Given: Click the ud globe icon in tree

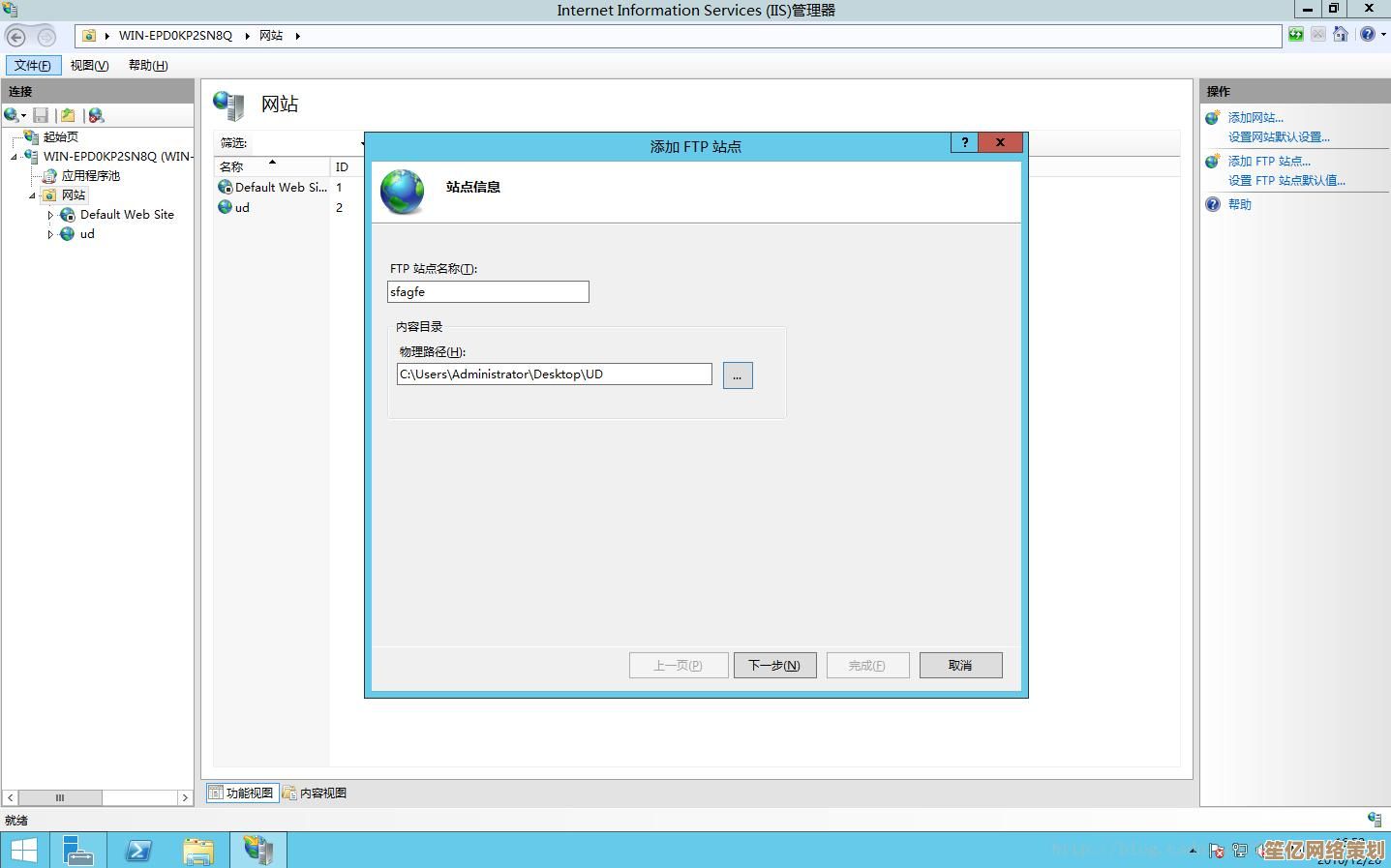Looking at the screenshot, I should pos(68,233).
